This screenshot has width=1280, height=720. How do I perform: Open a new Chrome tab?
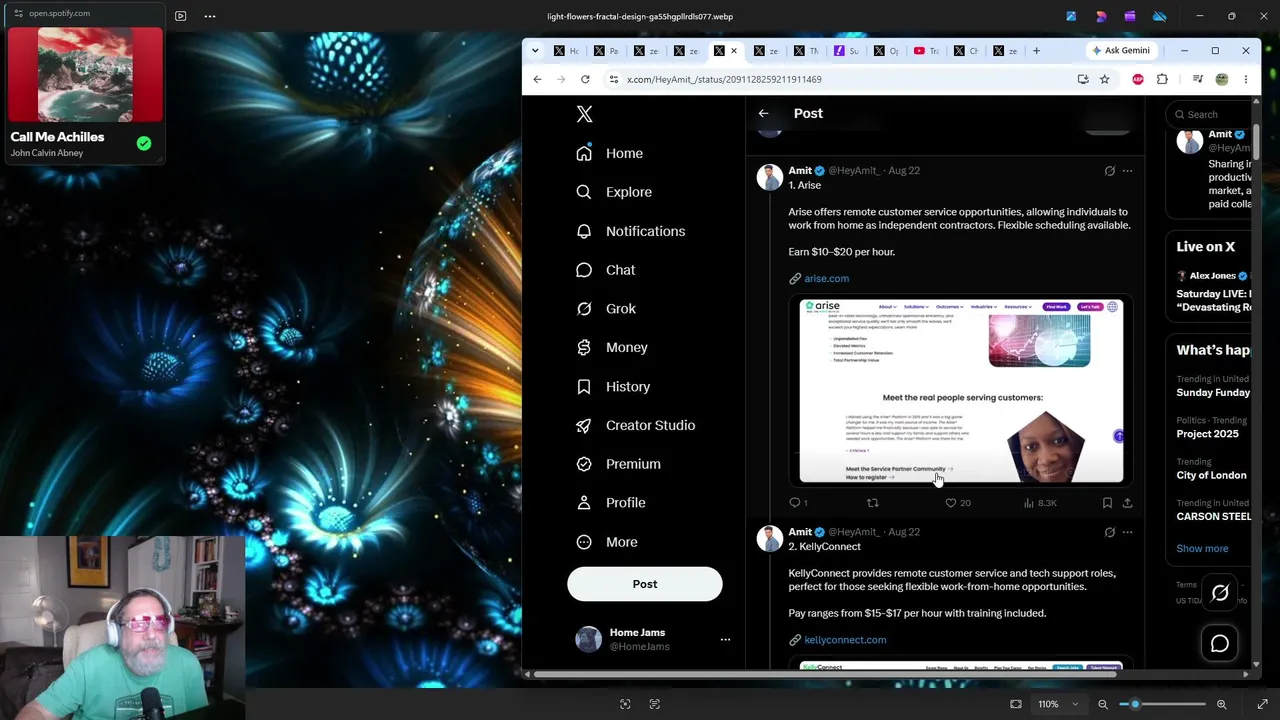[1036, 51]
